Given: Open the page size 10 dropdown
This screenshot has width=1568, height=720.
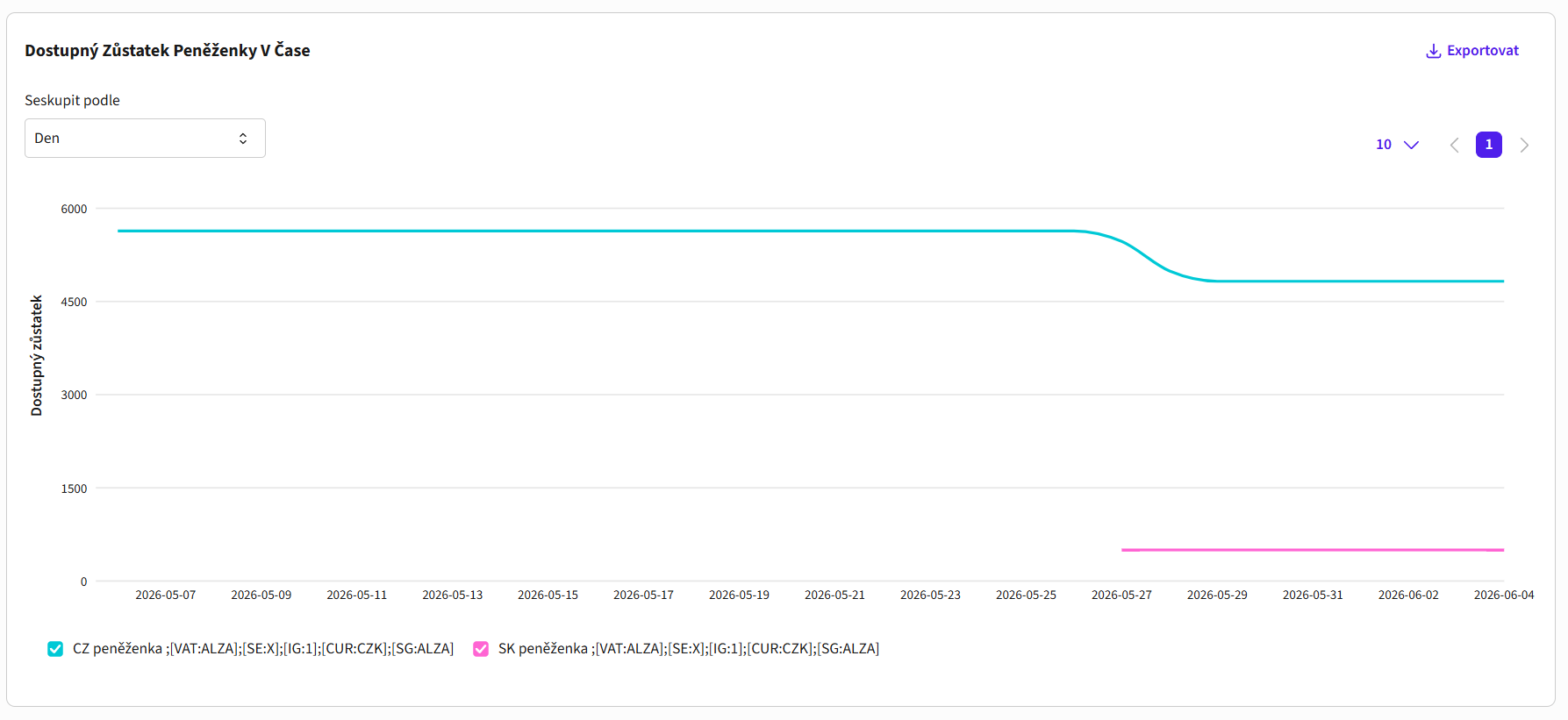Looking at the screenshot, I should pyautogui.click(x=1397, y=145).
